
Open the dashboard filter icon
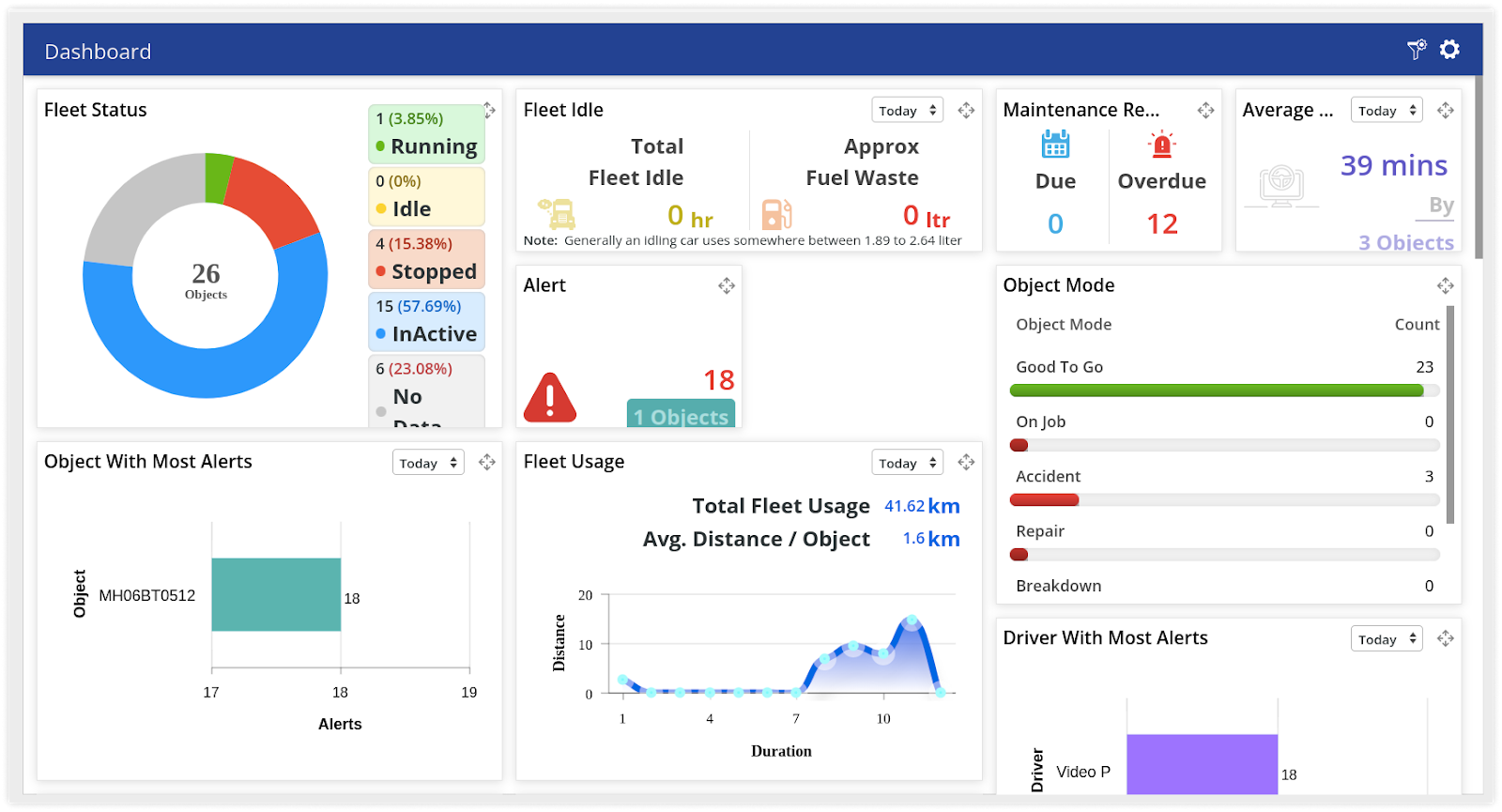coord(1417,50)
